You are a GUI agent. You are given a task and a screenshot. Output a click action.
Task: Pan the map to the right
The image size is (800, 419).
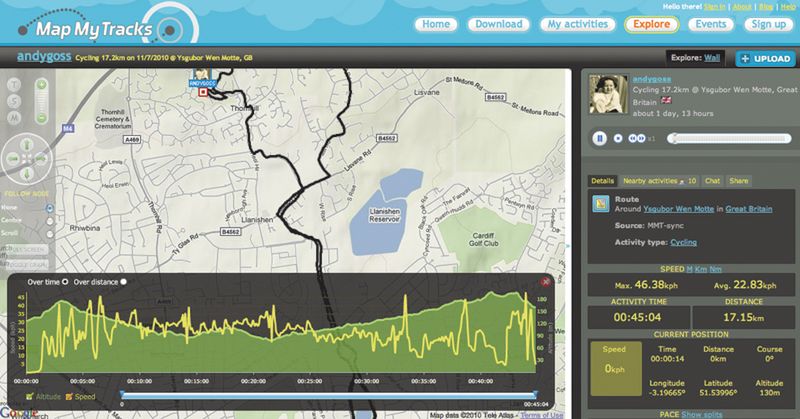click(41, 159)
